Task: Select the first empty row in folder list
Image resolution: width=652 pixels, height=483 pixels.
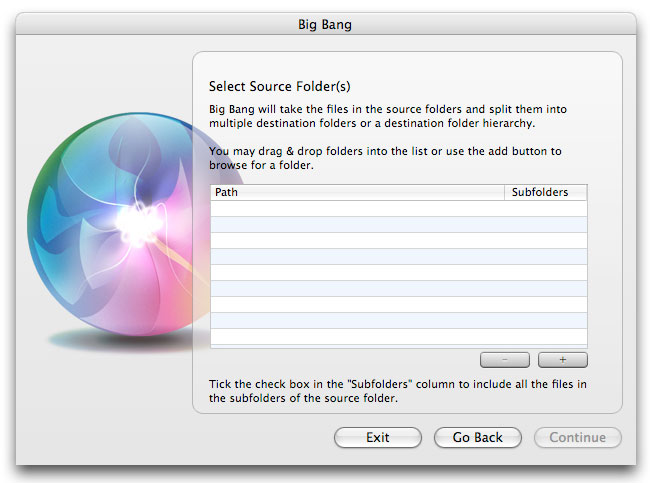Action: [x=399, y=209]
